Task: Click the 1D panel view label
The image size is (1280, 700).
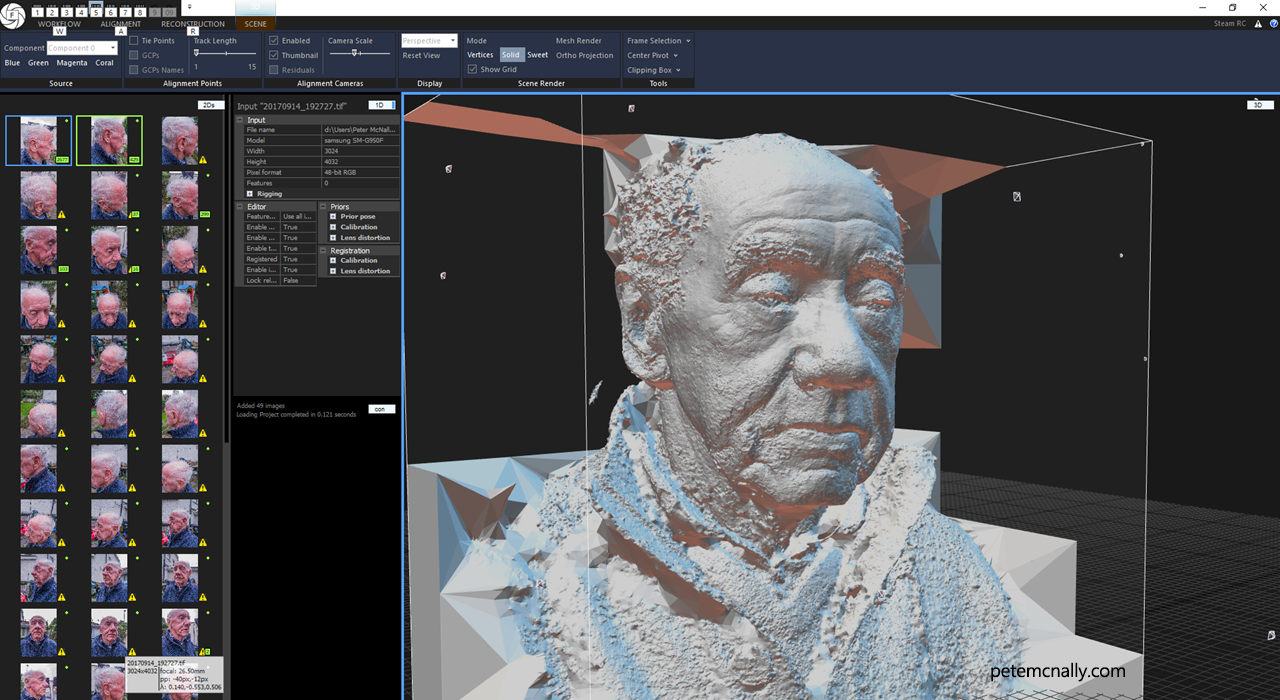Action: click(381, 105)
